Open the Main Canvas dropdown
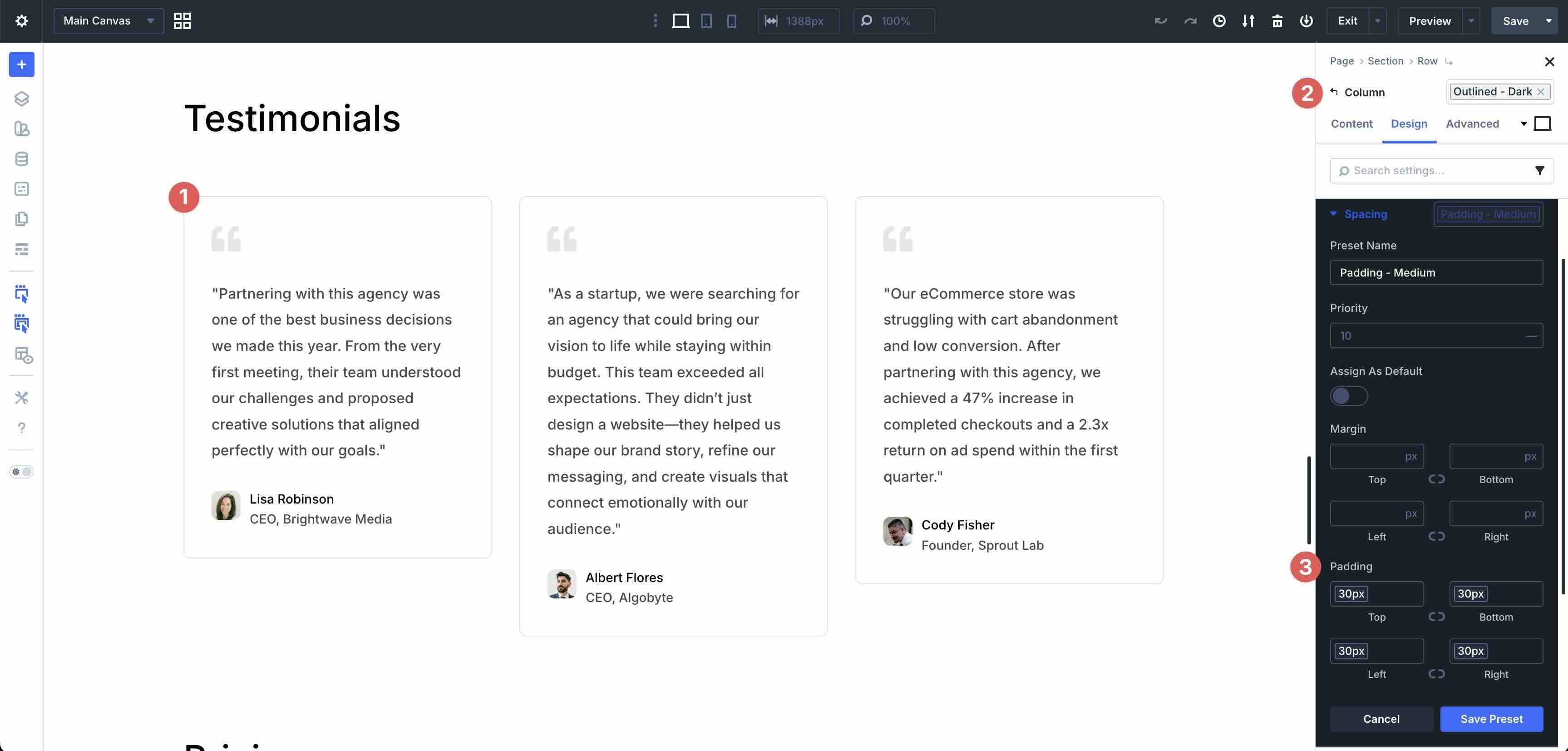 tap(108, 21)
